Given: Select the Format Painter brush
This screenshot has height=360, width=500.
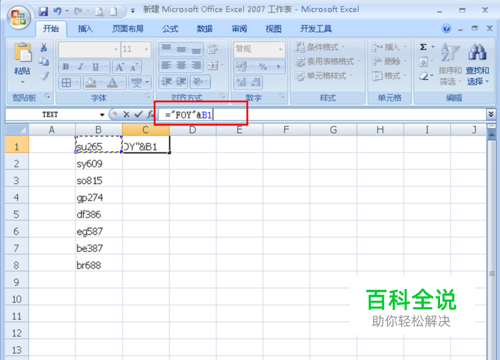Looking at the screenshot, I should point(44,76).
